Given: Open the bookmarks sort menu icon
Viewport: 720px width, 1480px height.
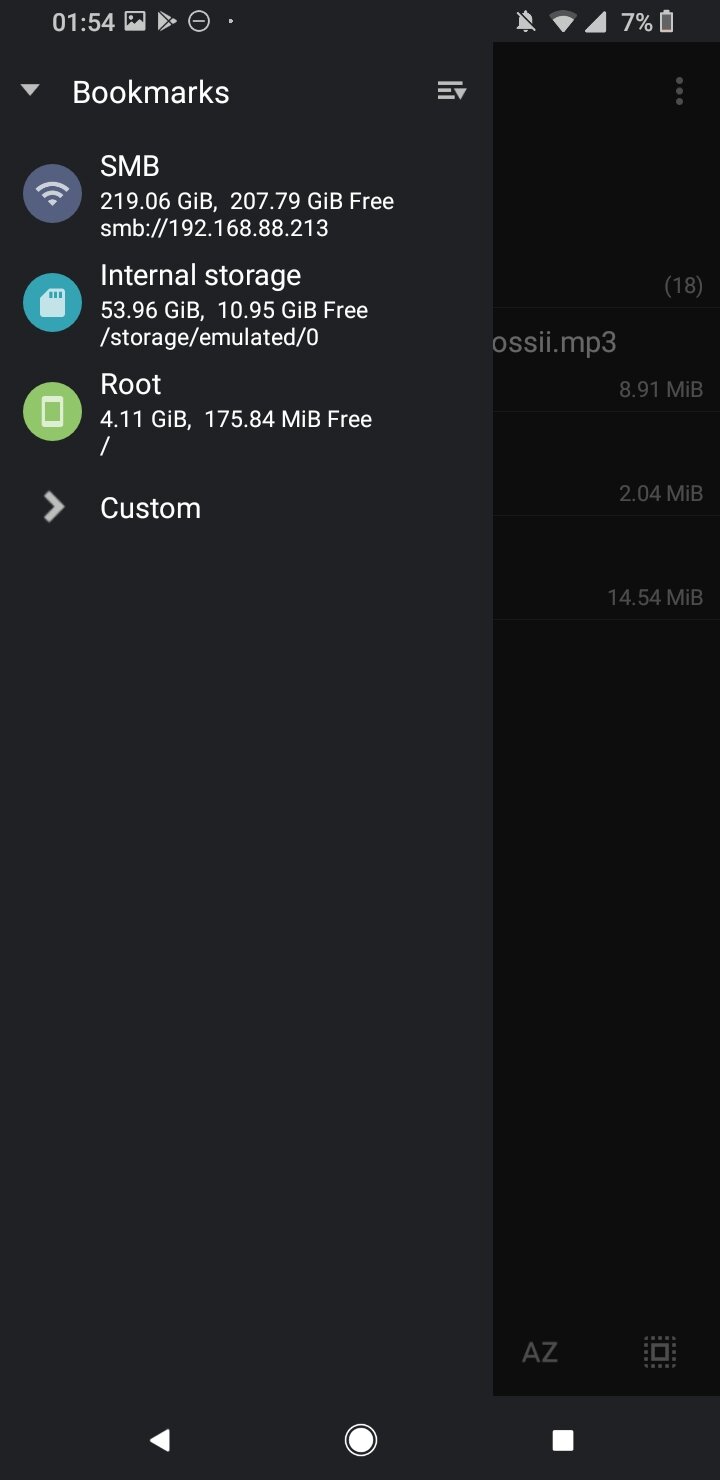Looking at the screenshot, I should [x=452, y=91].
